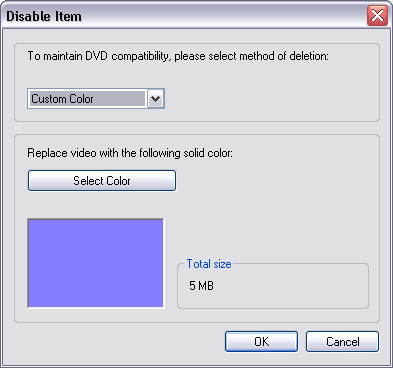Click the DVD compatibility instruction text
This screenshot has width=393, height=368.
(x=178, y=56)
